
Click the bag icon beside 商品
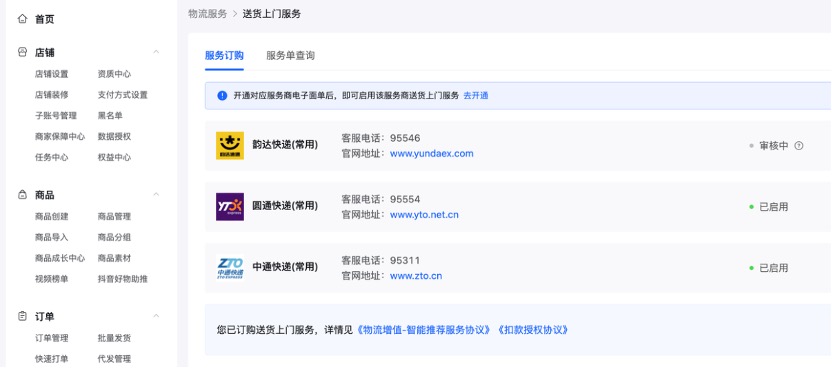coord(22,195)
